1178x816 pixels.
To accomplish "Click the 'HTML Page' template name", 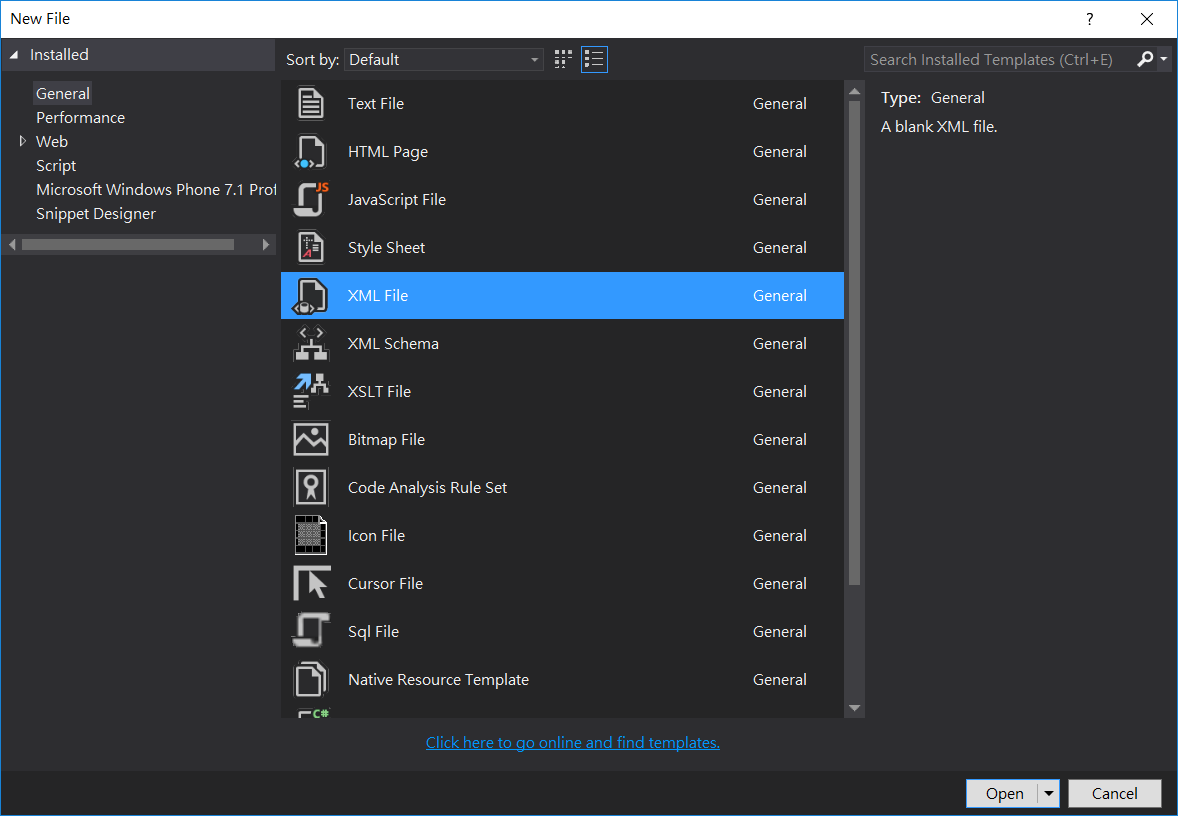I will click(x=388, y=152).
